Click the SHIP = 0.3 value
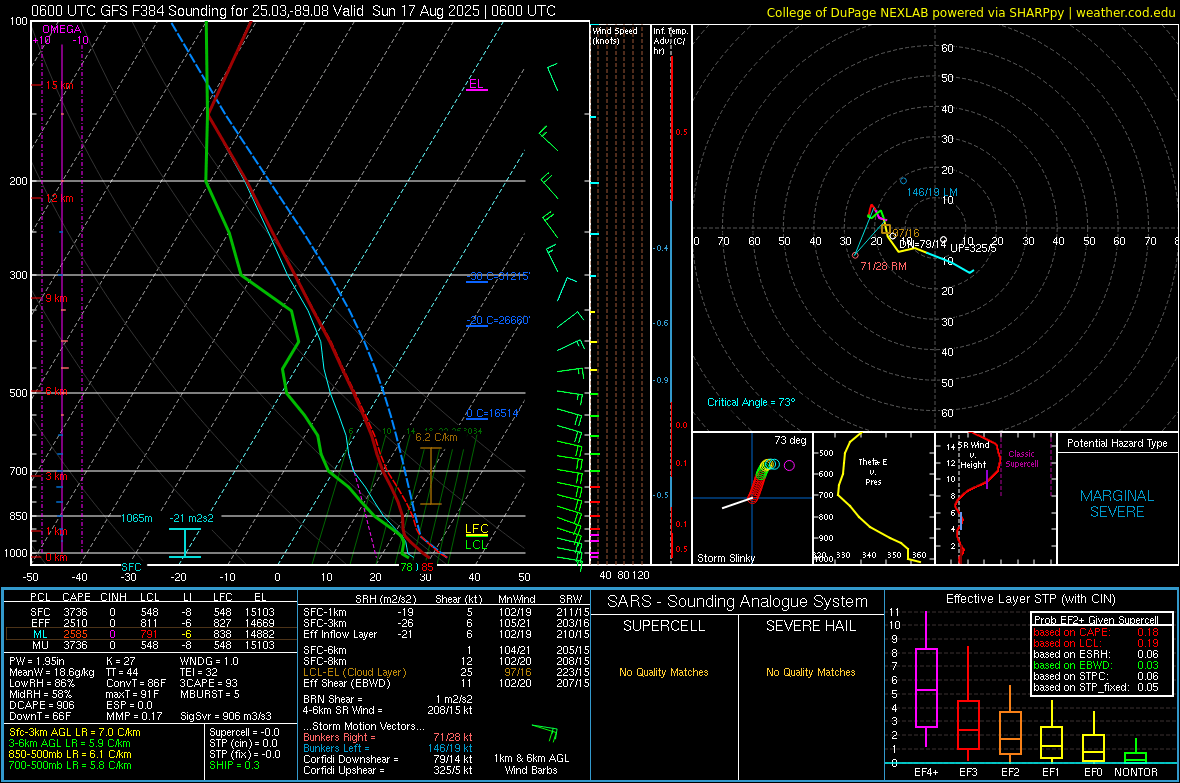Image resolution: width=1180 pixels, height=783 pixels. [x=234, y=765]
